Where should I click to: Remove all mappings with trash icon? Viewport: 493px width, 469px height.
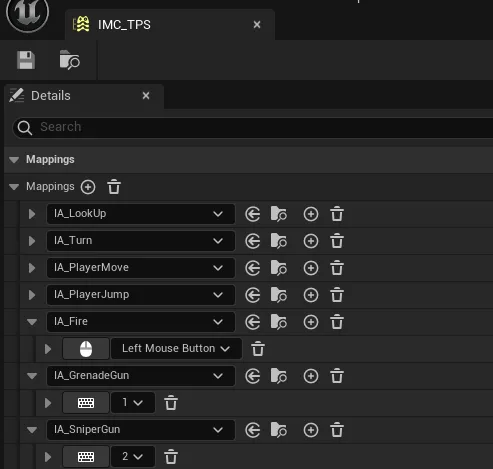114,187
